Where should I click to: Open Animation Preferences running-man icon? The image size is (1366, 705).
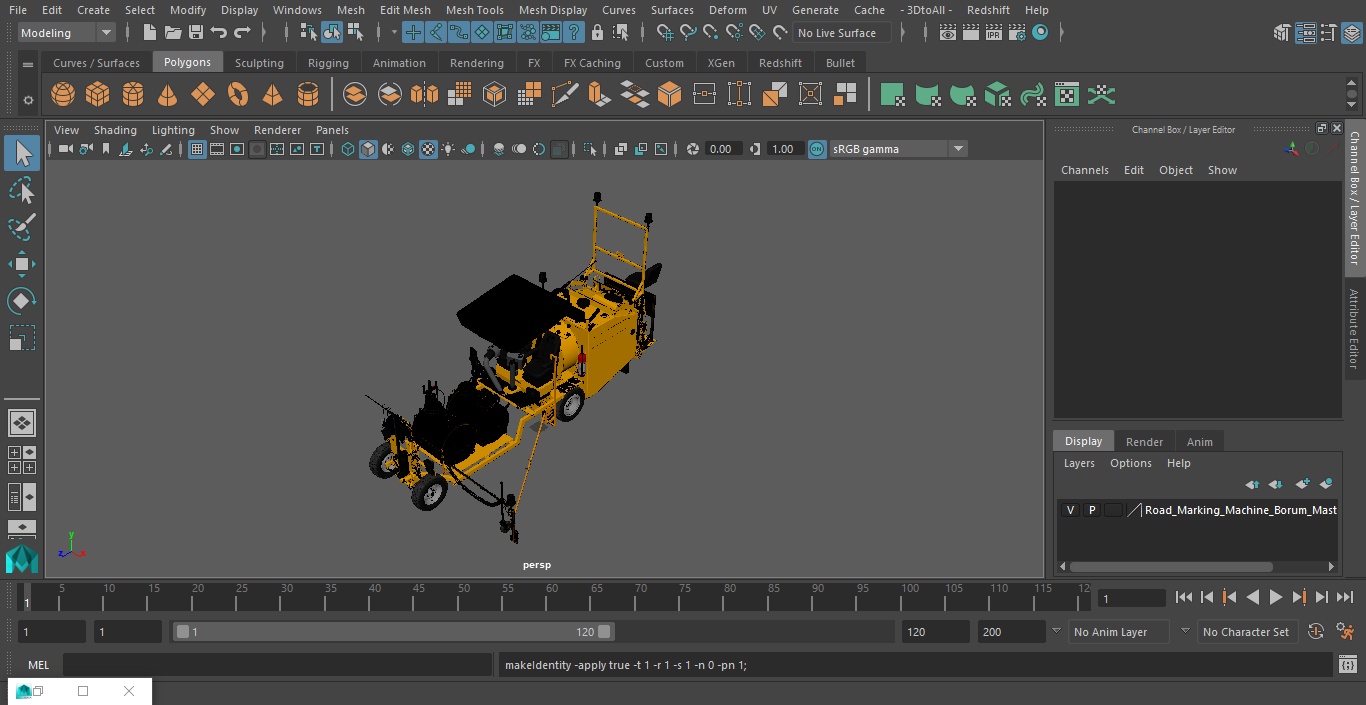pos(1346,632)
